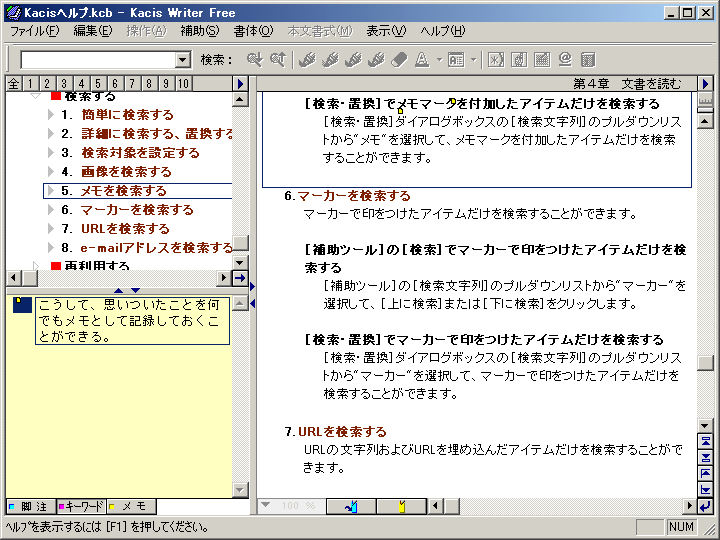The width and height of the screenshot is (720, 540).
Task: Switch to the 脚注 tab
Action: point(31,506)
